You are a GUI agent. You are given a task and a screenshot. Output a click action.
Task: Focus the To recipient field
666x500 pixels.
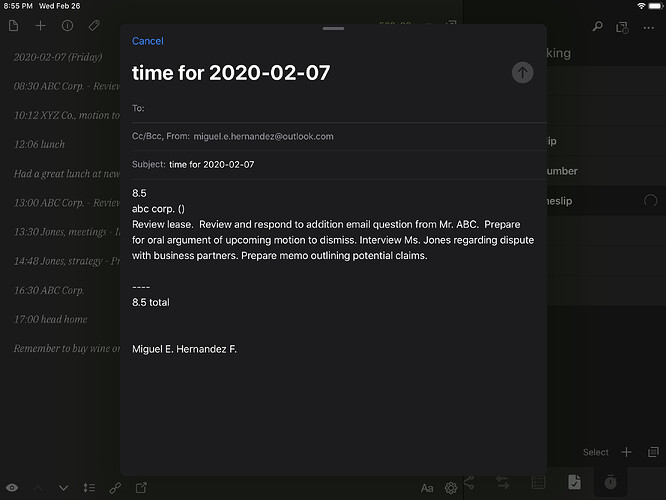coord(339,108)
